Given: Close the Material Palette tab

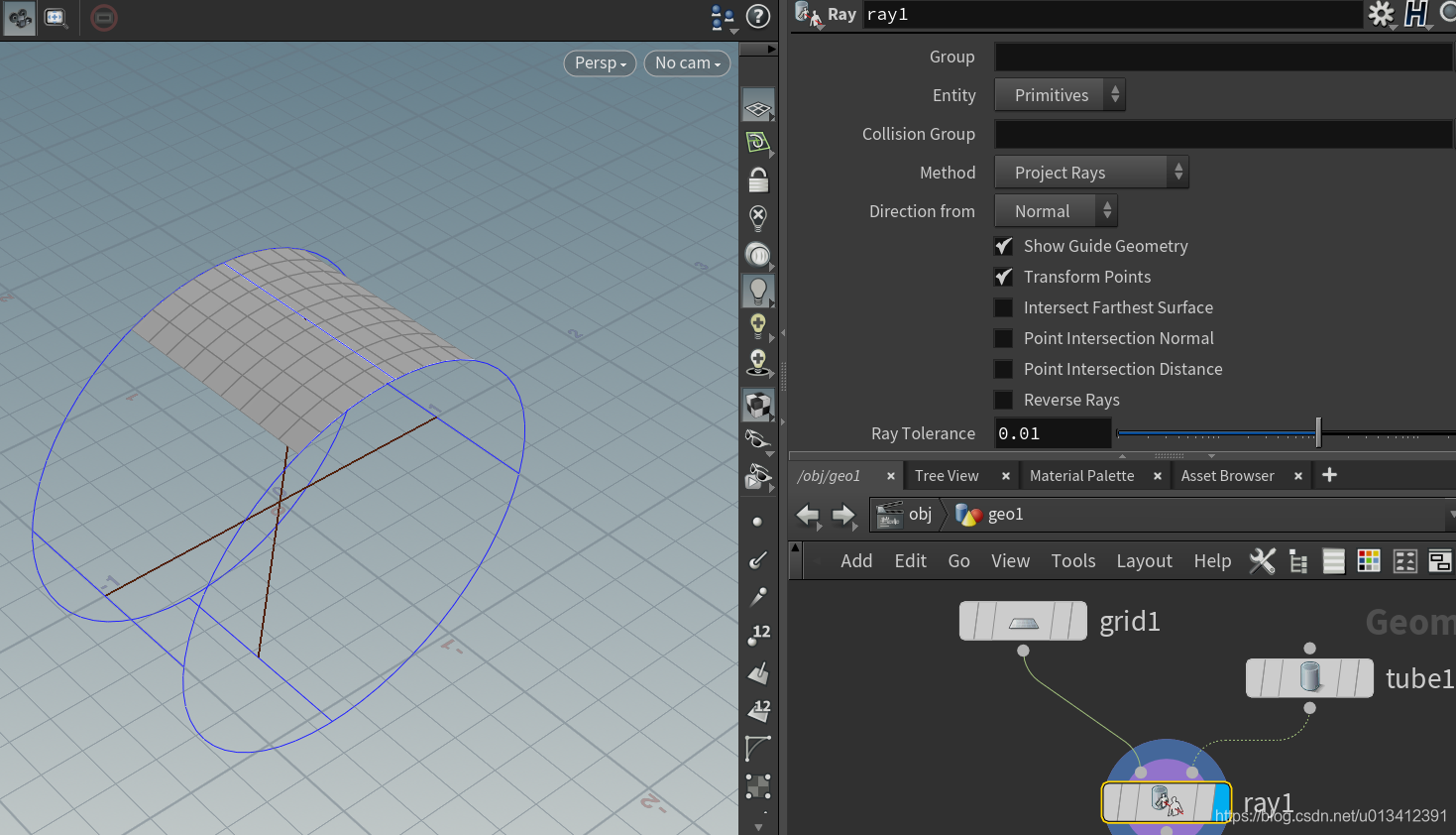Looking at the screenshot, I should (x=1157, y=476).
